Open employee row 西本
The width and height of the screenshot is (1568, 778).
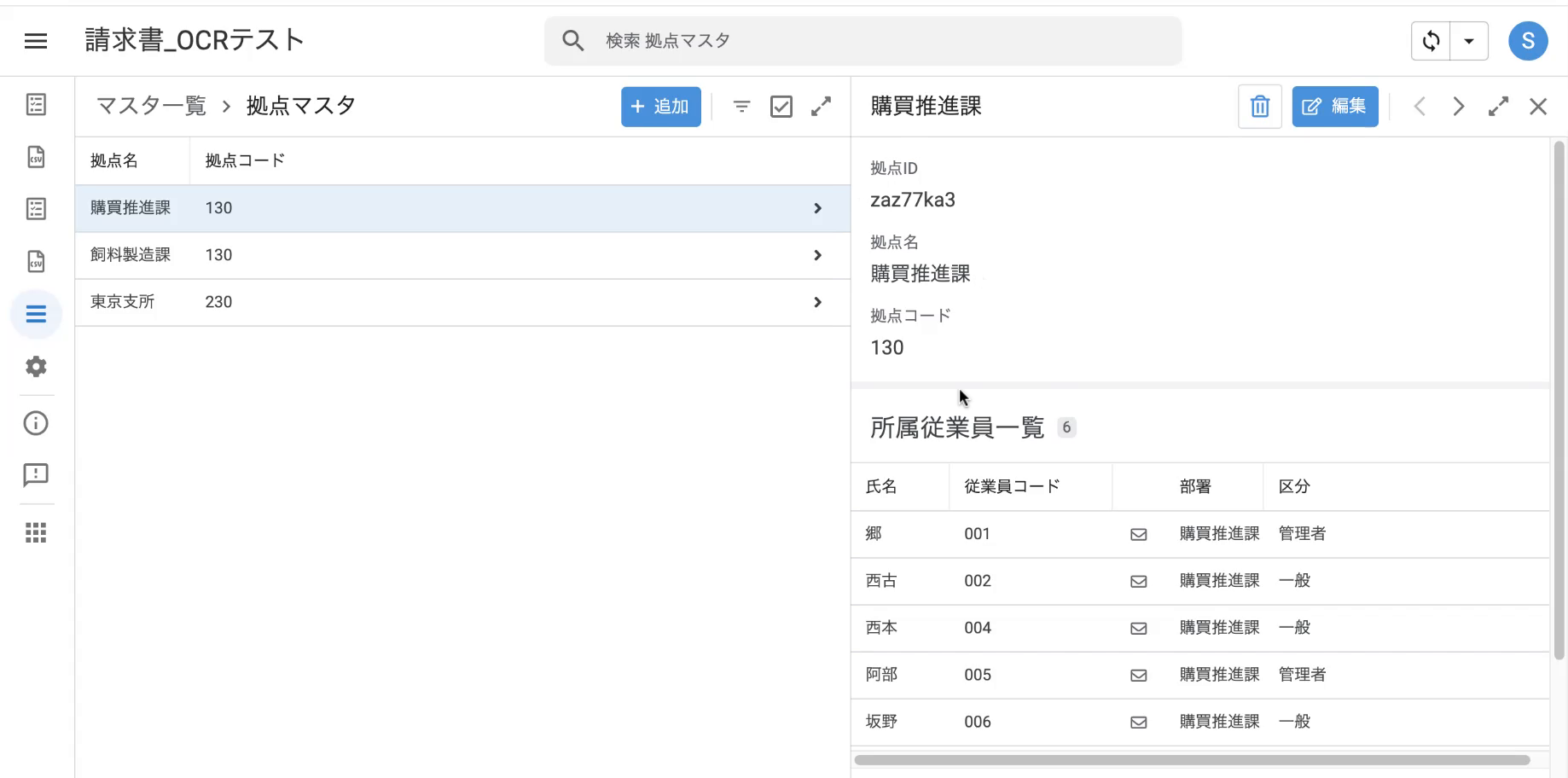1200,628
